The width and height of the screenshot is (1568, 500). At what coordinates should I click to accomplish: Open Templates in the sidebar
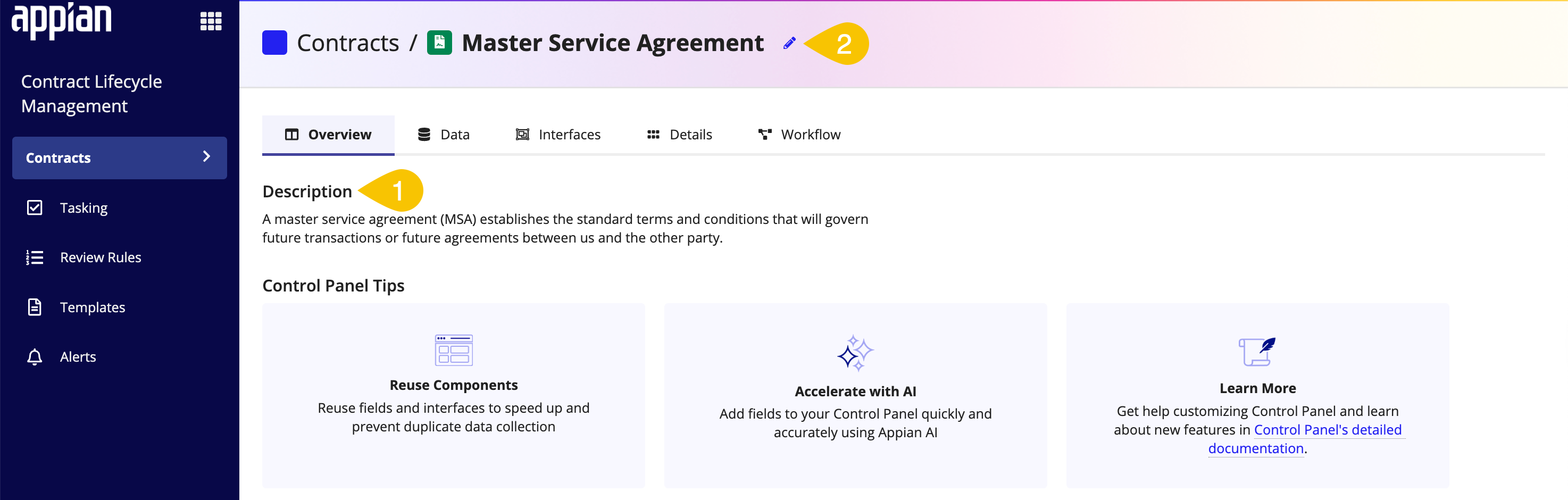93,307
